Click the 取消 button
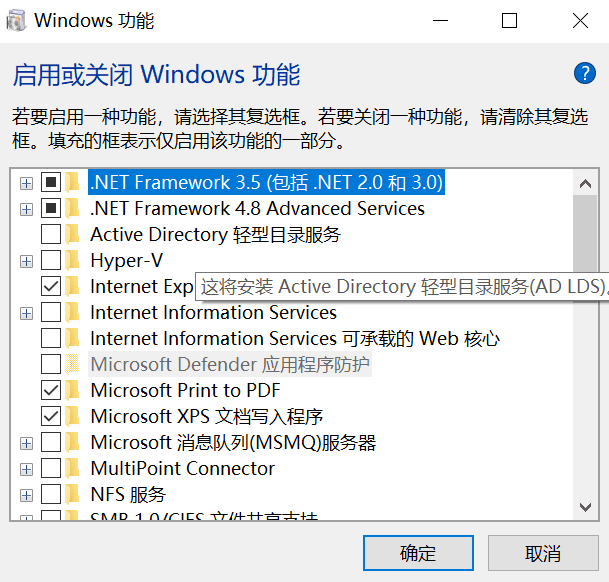The width and height of the screenshot is (609, 582). click(x=543, y=553)
